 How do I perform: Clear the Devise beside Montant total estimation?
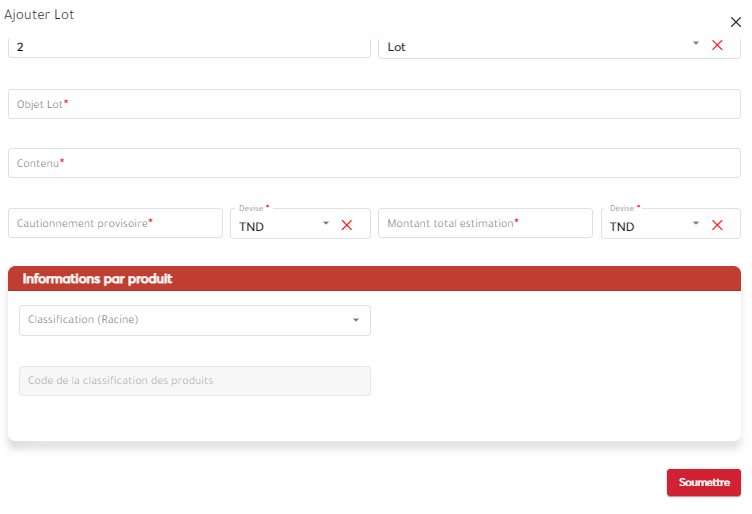tap(717, 225)
